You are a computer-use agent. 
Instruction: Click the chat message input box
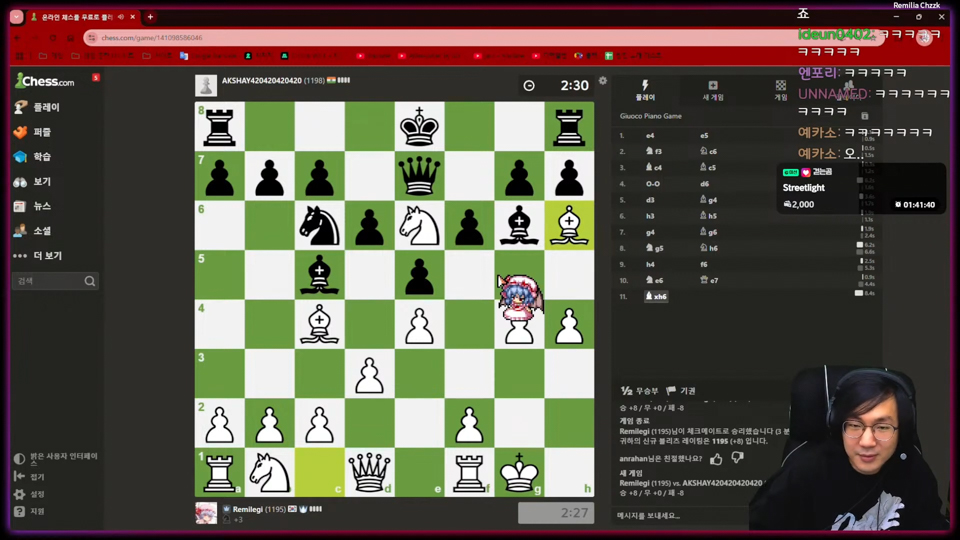(x=680, y=516)
